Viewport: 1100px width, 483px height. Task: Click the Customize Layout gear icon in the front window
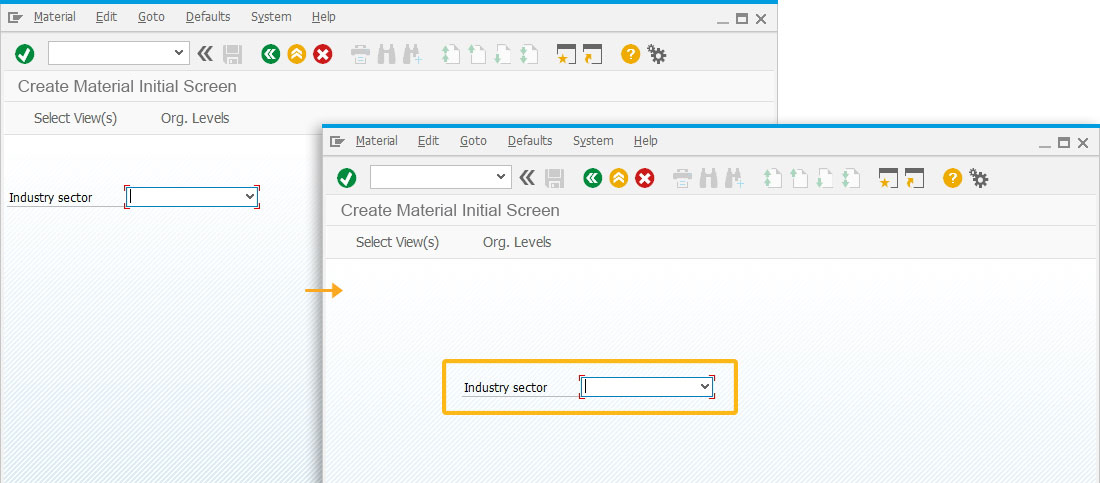coord(979,178)
